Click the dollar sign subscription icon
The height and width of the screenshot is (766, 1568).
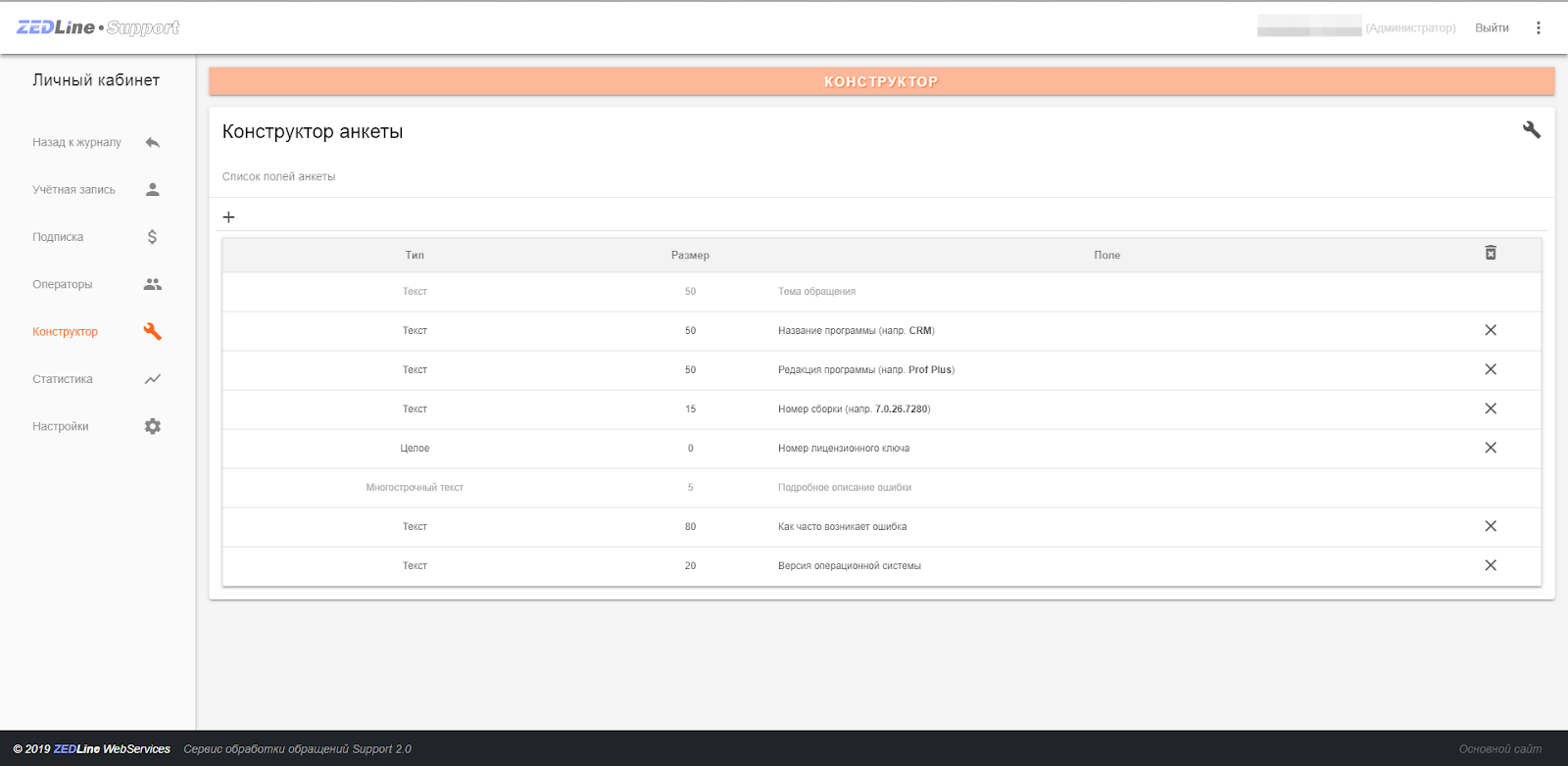[152, 237]
